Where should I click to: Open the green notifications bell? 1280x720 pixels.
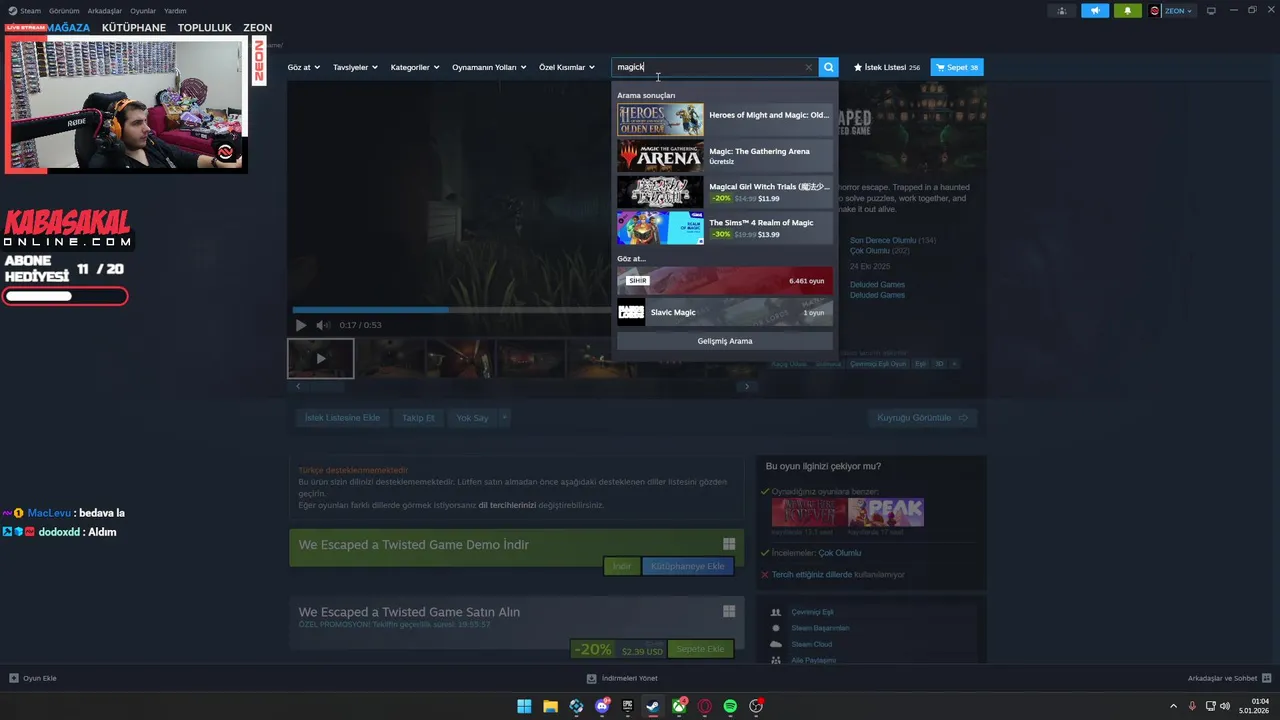[1128, 11]
